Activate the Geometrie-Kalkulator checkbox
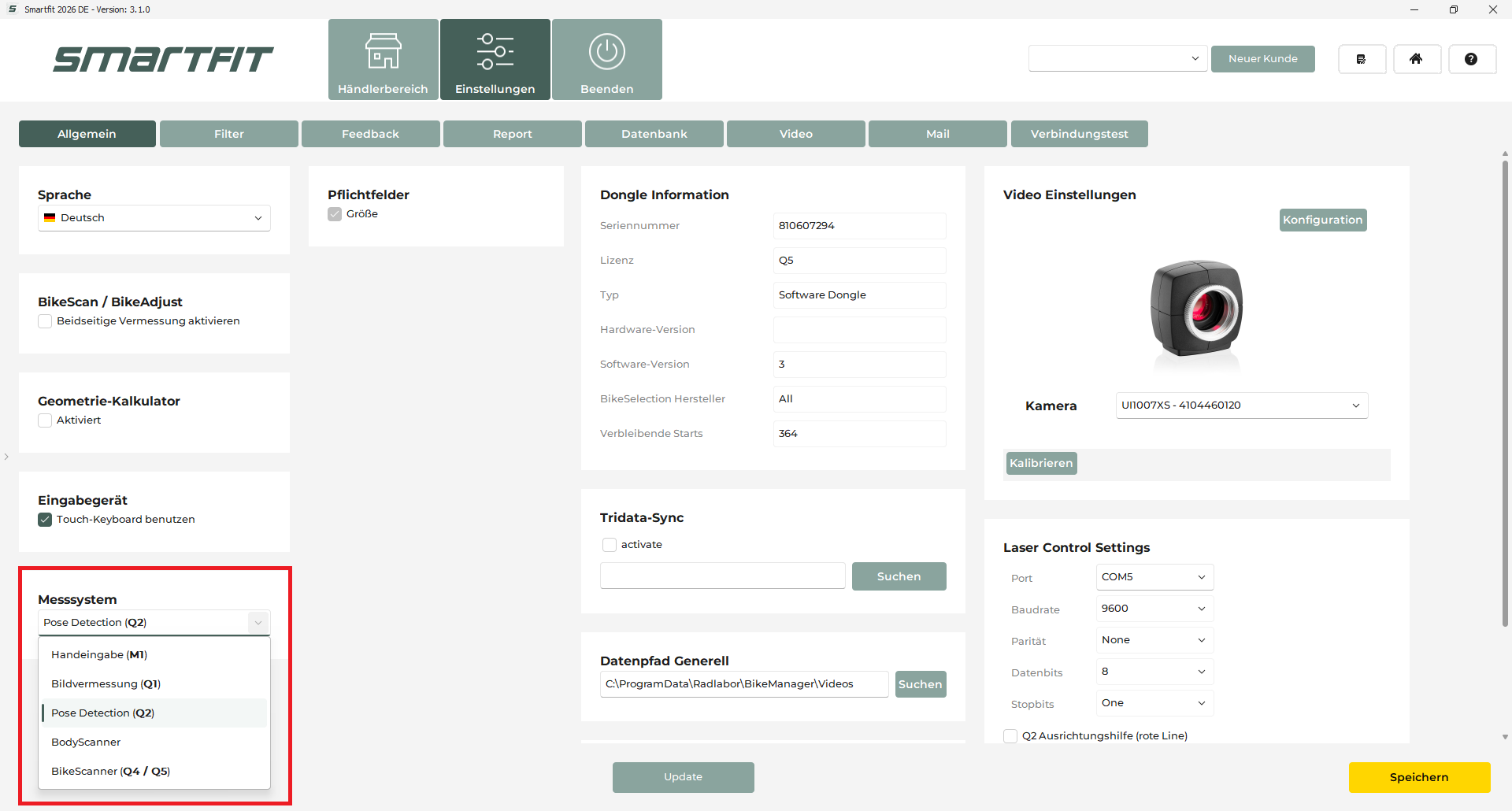This screenshot has width=1512, height=811. point(45,420)
